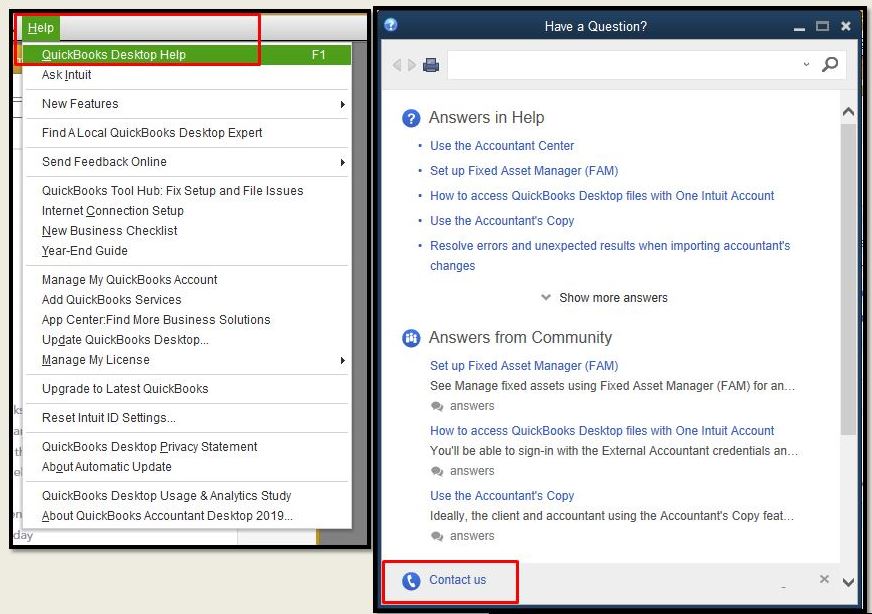872x614 pixels.
Task: Open community post Set up Fixed Asset Manager (FAM)
Action: [524, 365]
